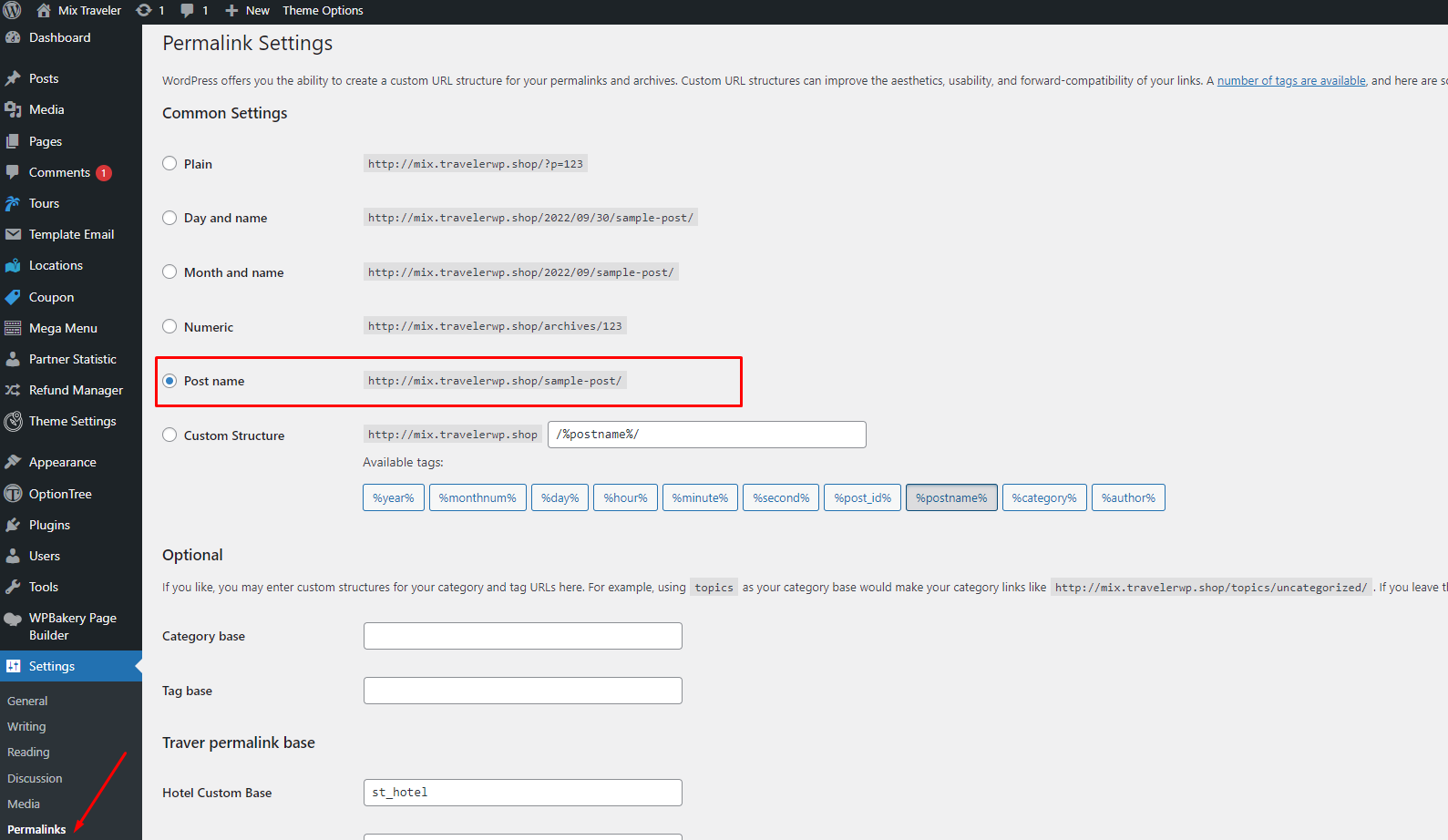Open the Settings menu in sidebar
This screenshot has width=1448, height=840.
tap(71, 666)
